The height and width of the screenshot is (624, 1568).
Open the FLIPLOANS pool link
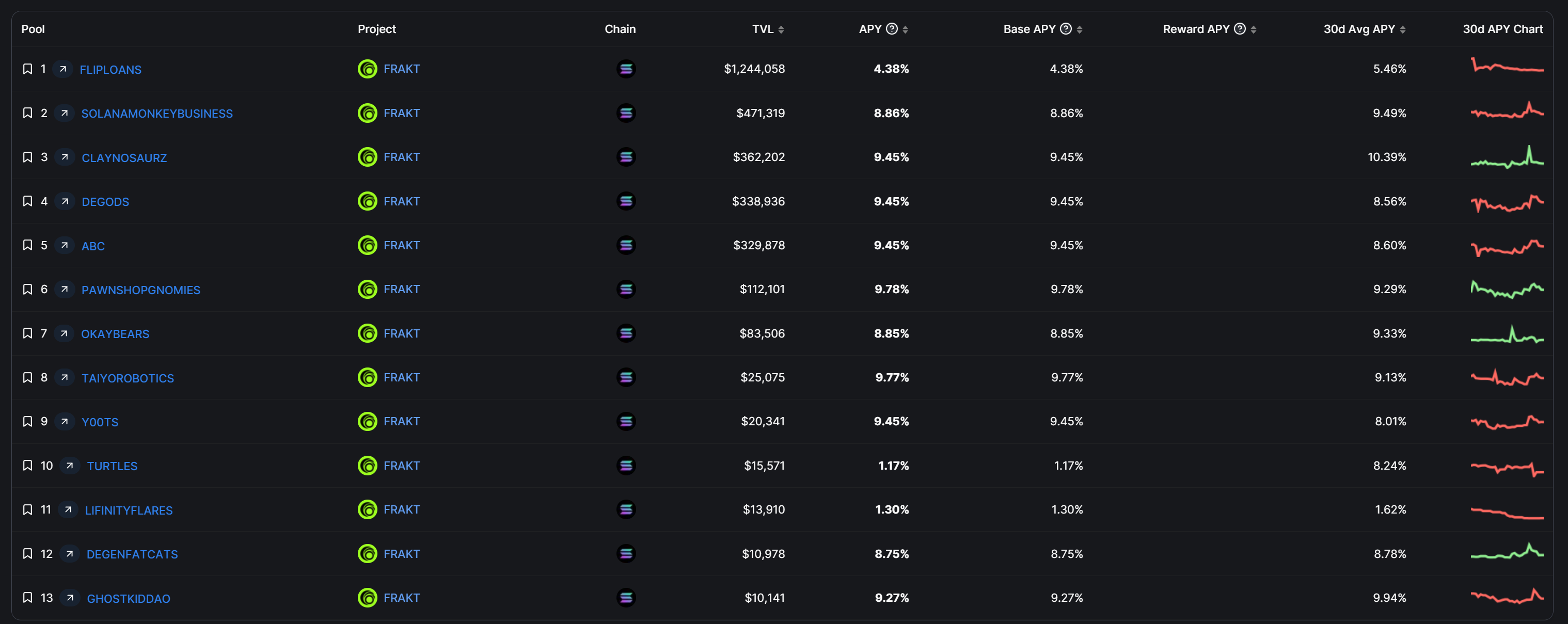[x=110, y=69]
